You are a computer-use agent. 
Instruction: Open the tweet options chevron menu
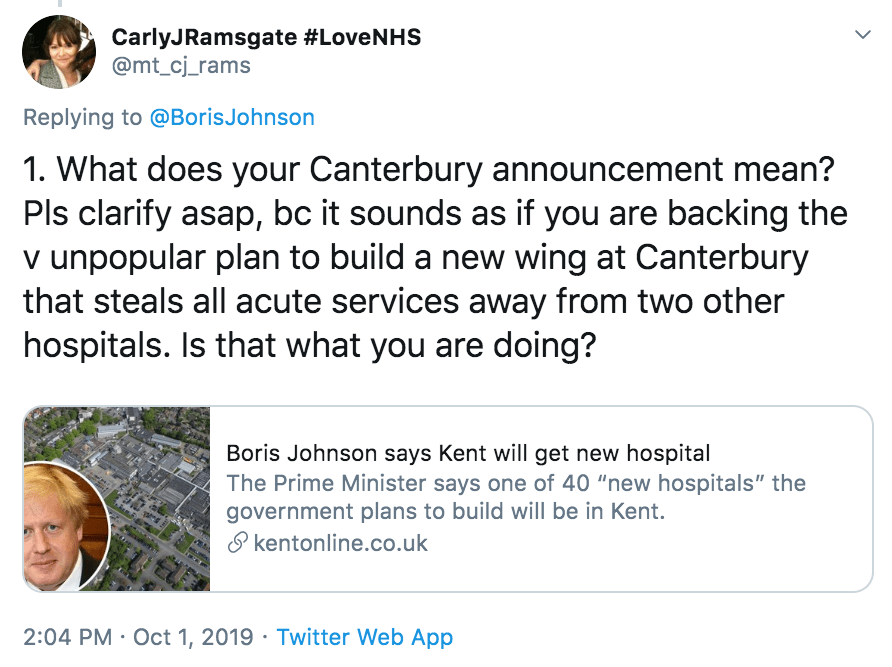861,36
